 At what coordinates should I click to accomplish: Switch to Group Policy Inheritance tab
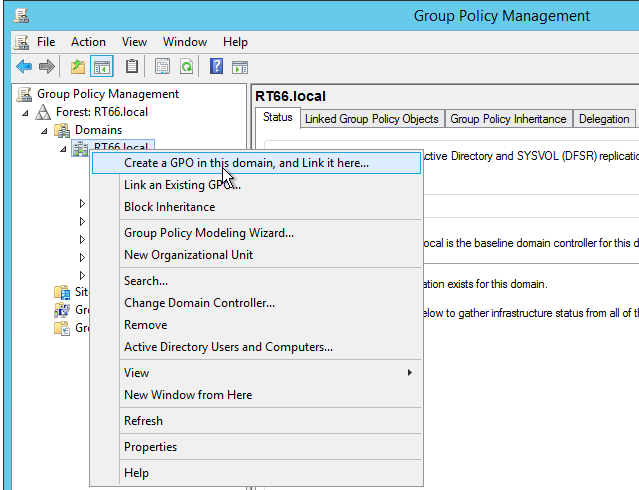(x=508, y=119)
